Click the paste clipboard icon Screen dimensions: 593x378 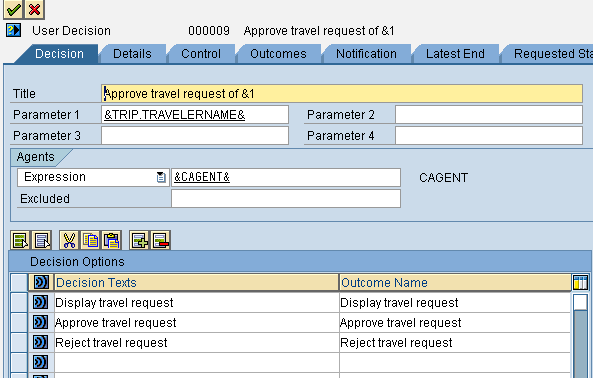112,240
